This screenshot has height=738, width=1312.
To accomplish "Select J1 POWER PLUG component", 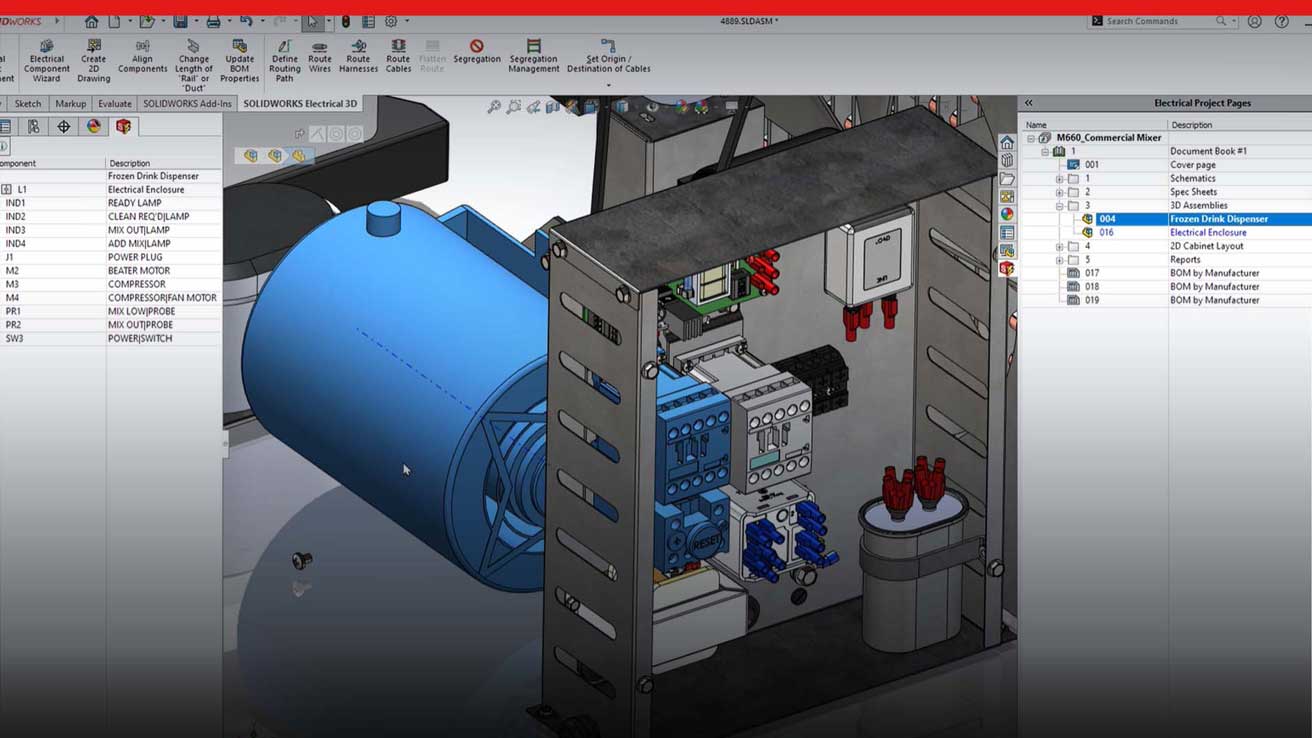I will [x=110, y=257].
